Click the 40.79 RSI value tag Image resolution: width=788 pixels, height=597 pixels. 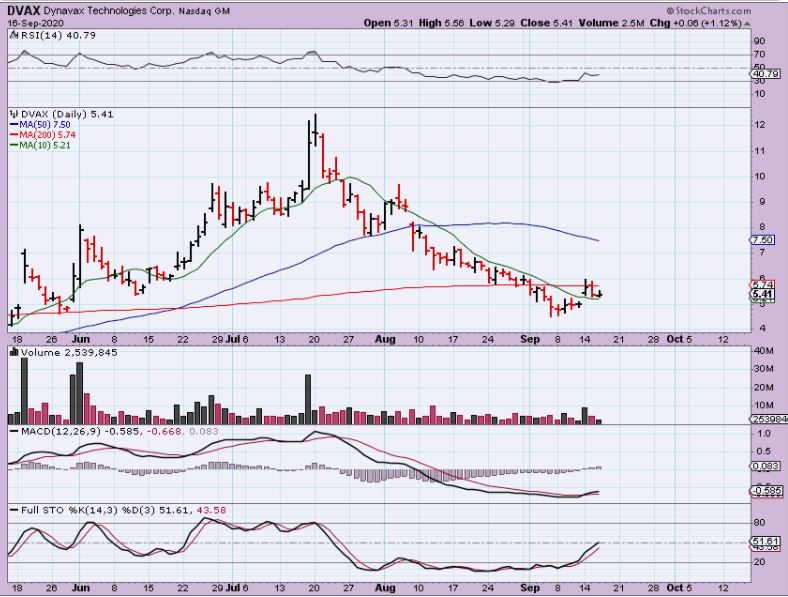(x=765, y=73)
